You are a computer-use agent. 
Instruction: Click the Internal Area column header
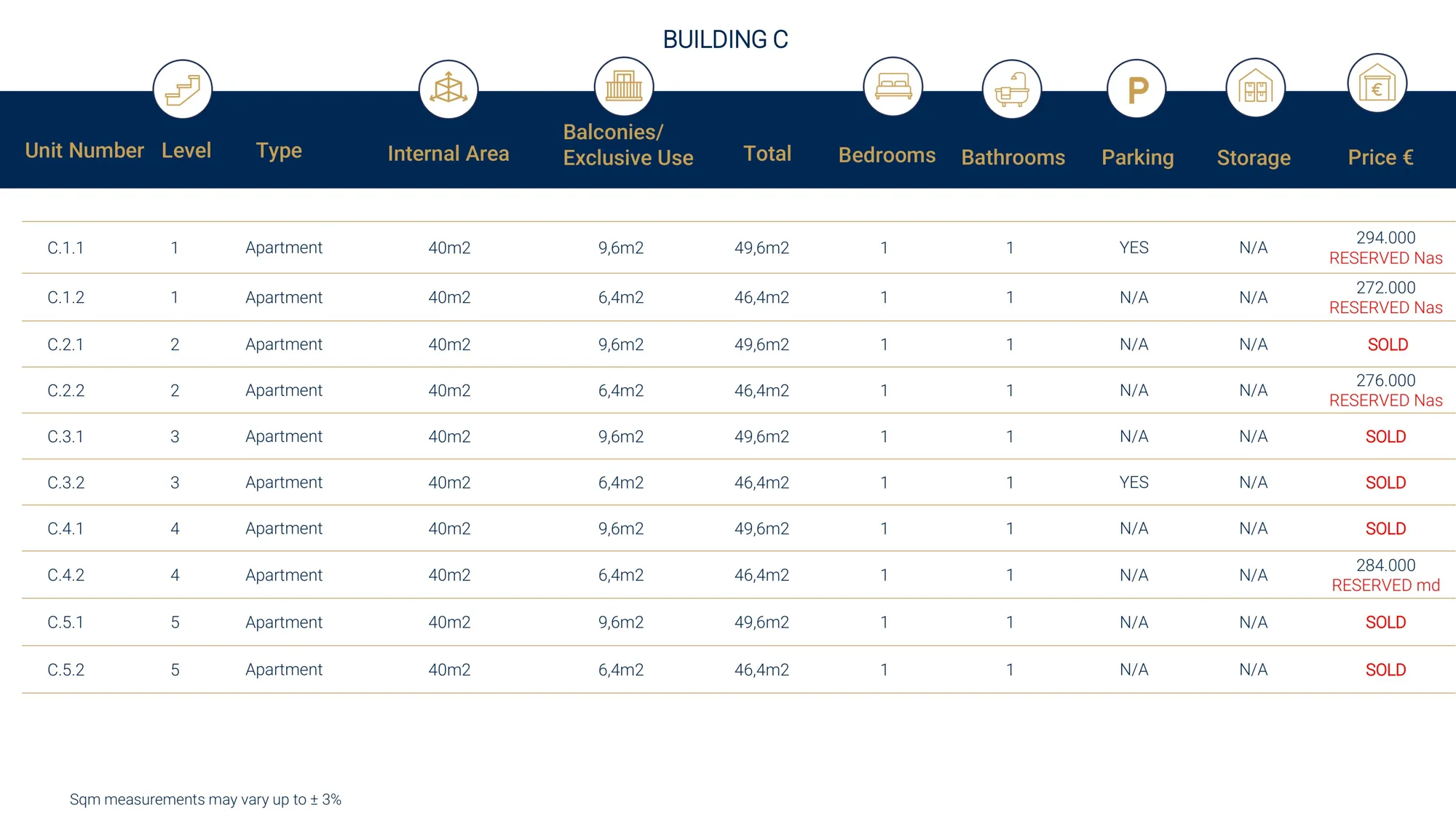448,153
